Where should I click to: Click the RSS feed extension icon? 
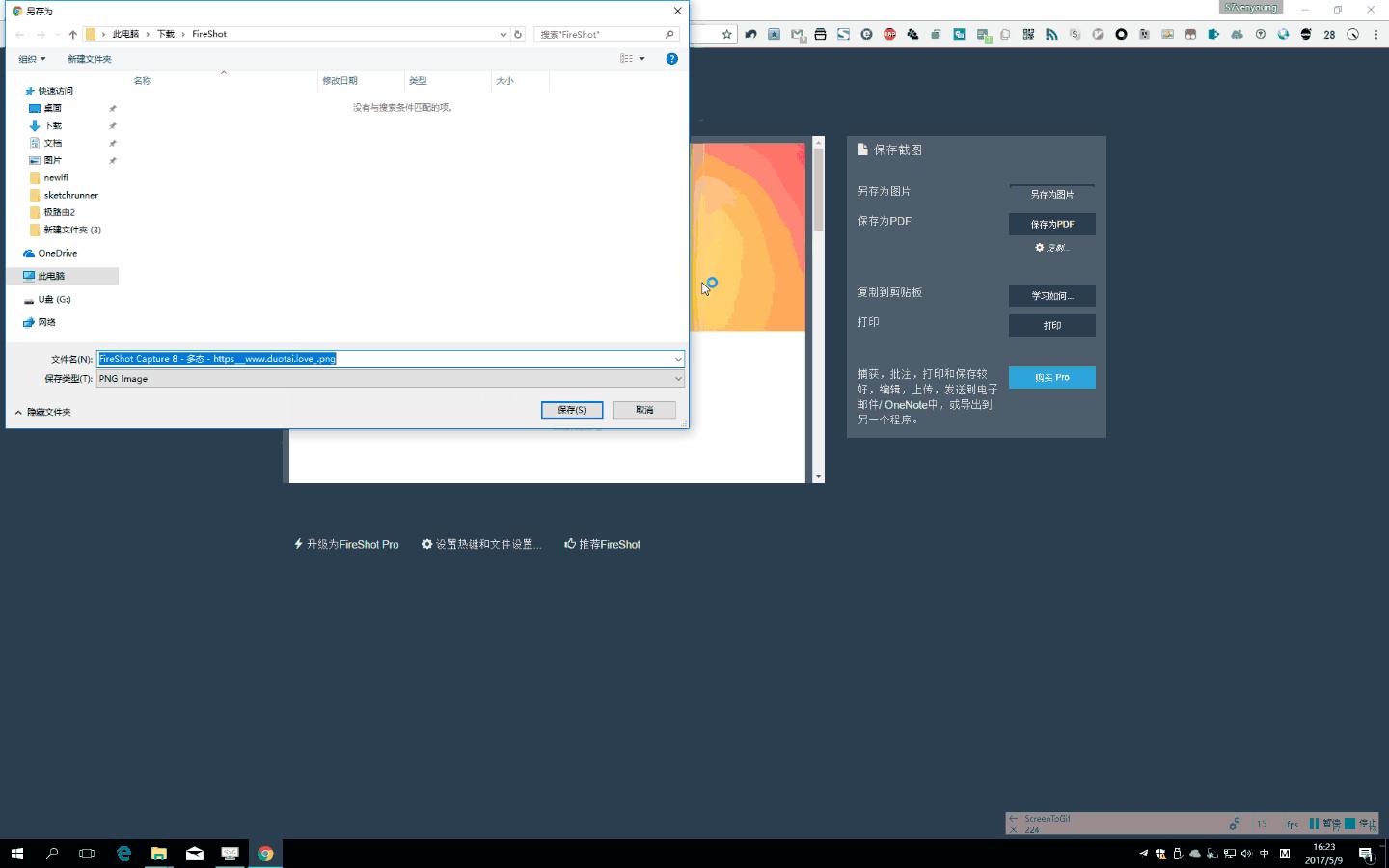point(1051,34)
